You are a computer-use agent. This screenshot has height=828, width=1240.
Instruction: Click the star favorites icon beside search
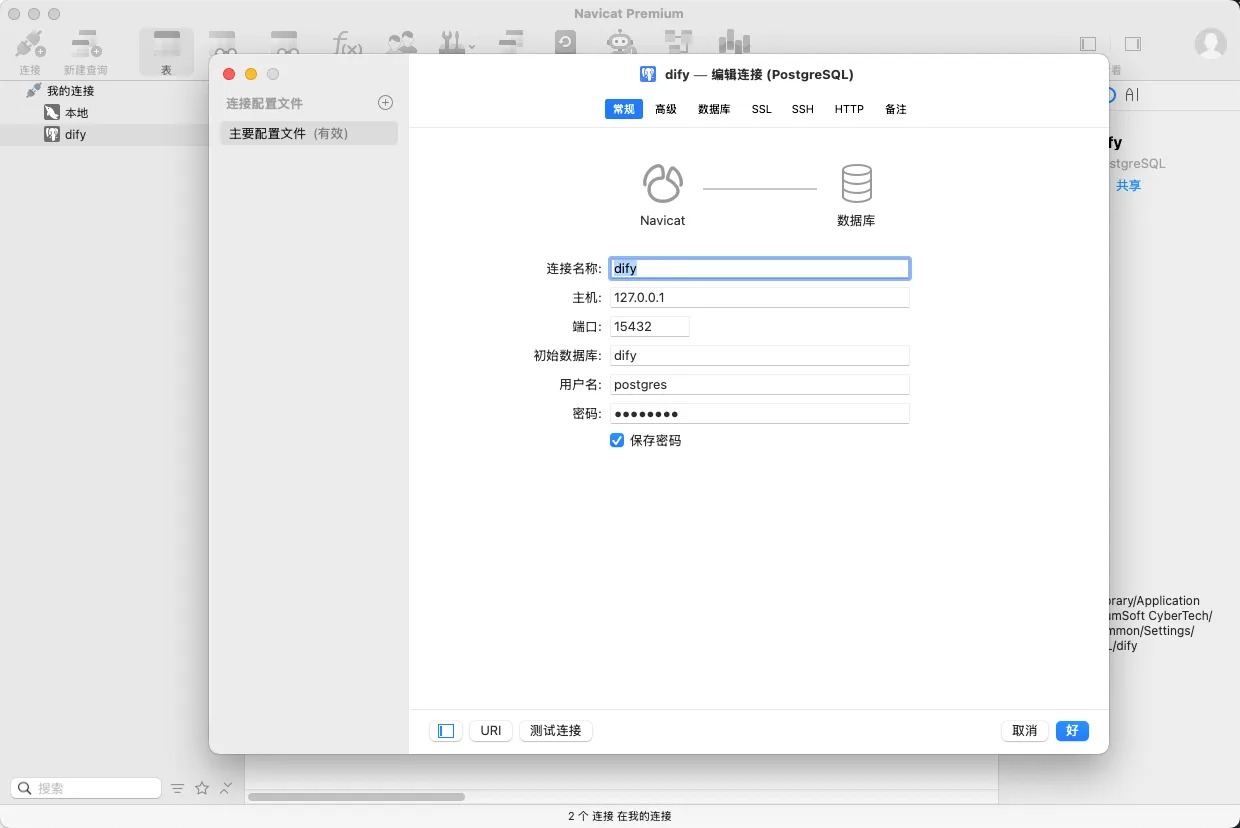202,788
